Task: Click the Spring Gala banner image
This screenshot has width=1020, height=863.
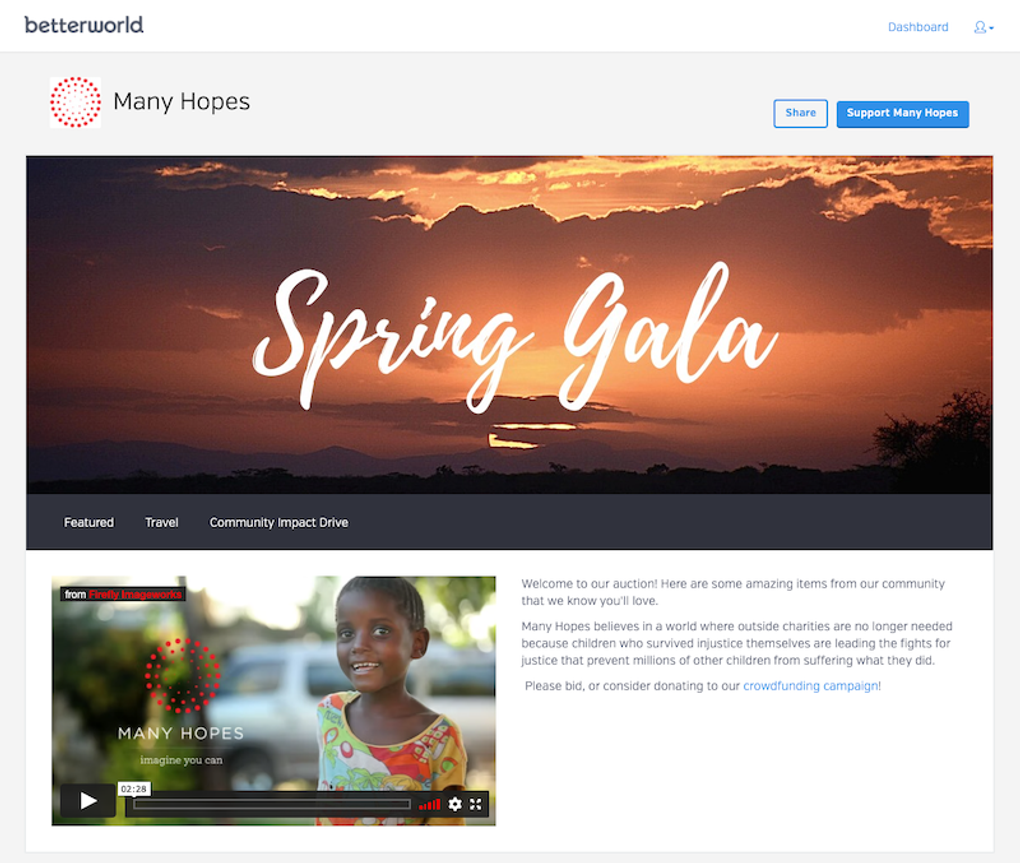Action: tap(509, 325)
